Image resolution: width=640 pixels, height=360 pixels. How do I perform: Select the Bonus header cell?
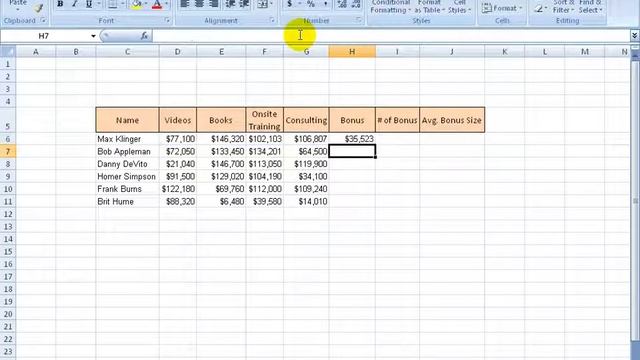point(352,120)
